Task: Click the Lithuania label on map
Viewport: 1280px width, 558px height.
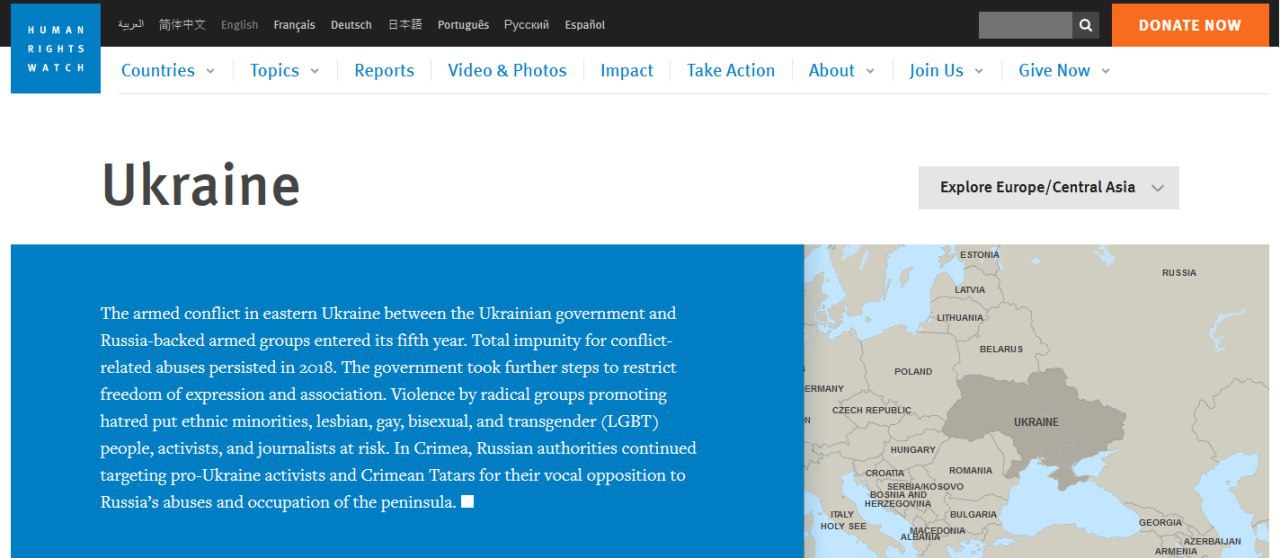Action: click(960, 318)
